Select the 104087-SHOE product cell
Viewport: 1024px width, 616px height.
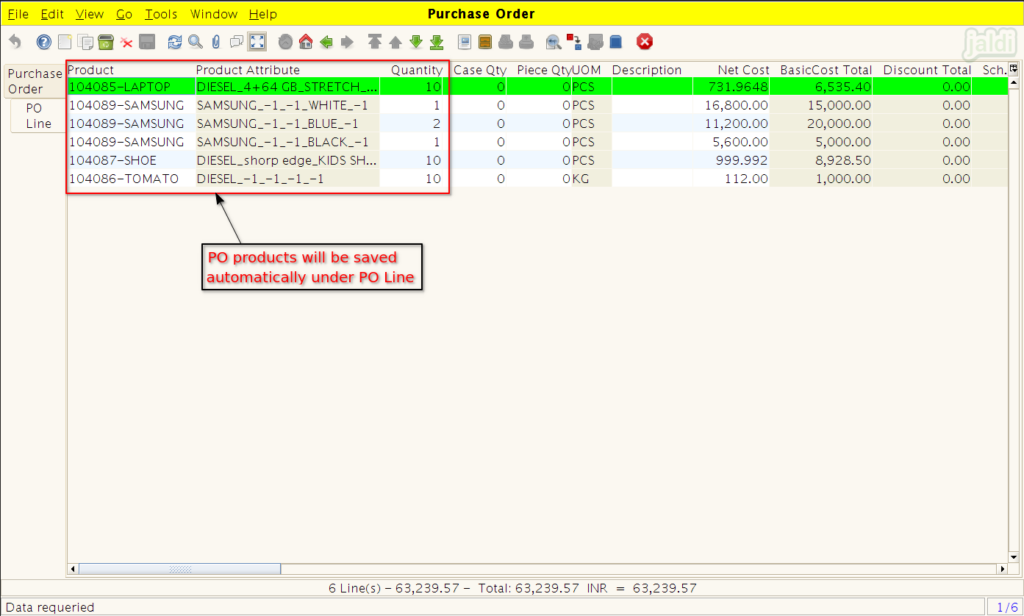[x=131, y=161]
